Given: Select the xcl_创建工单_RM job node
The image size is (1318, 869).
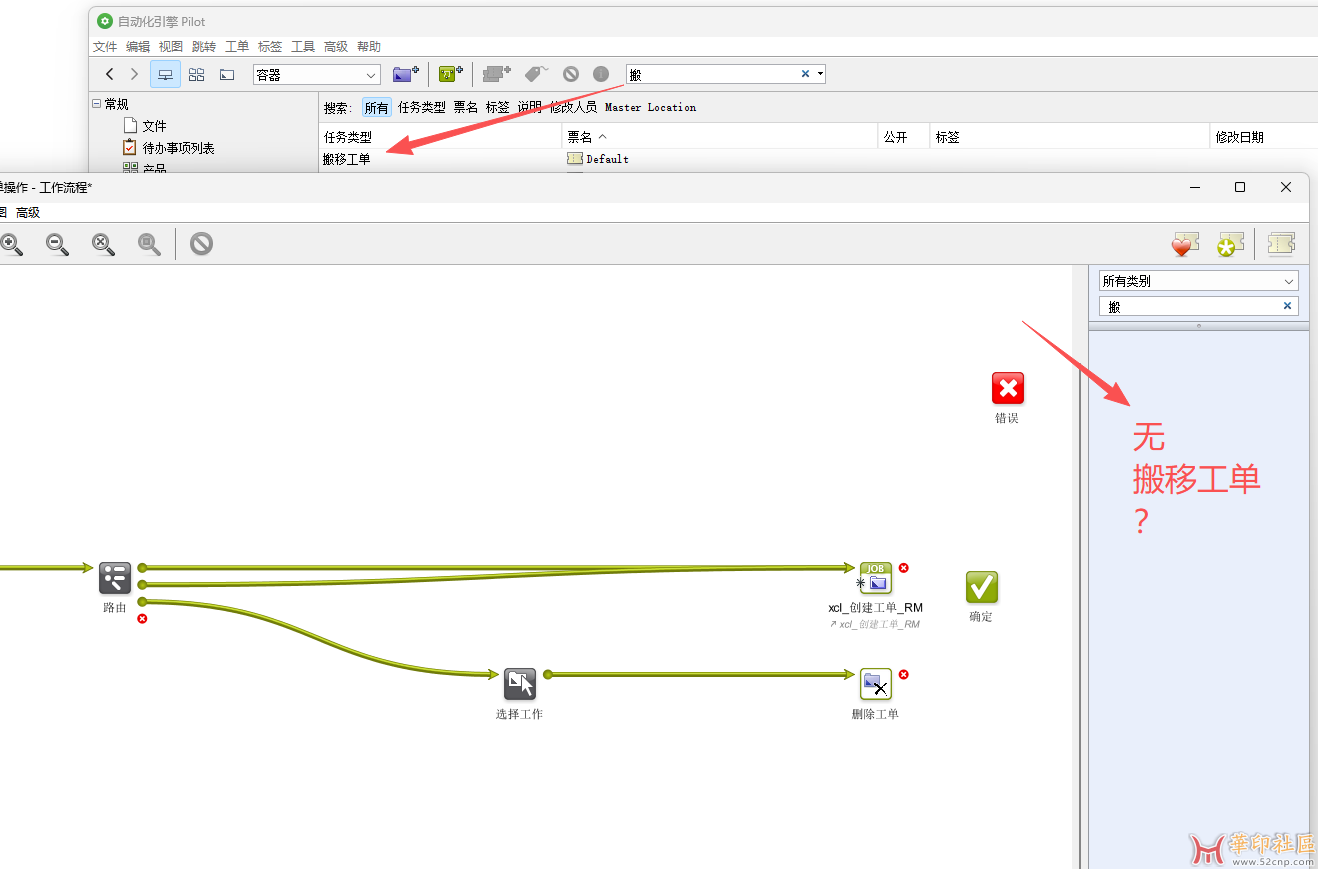Looking at the screenshot, I should (875, 578).
